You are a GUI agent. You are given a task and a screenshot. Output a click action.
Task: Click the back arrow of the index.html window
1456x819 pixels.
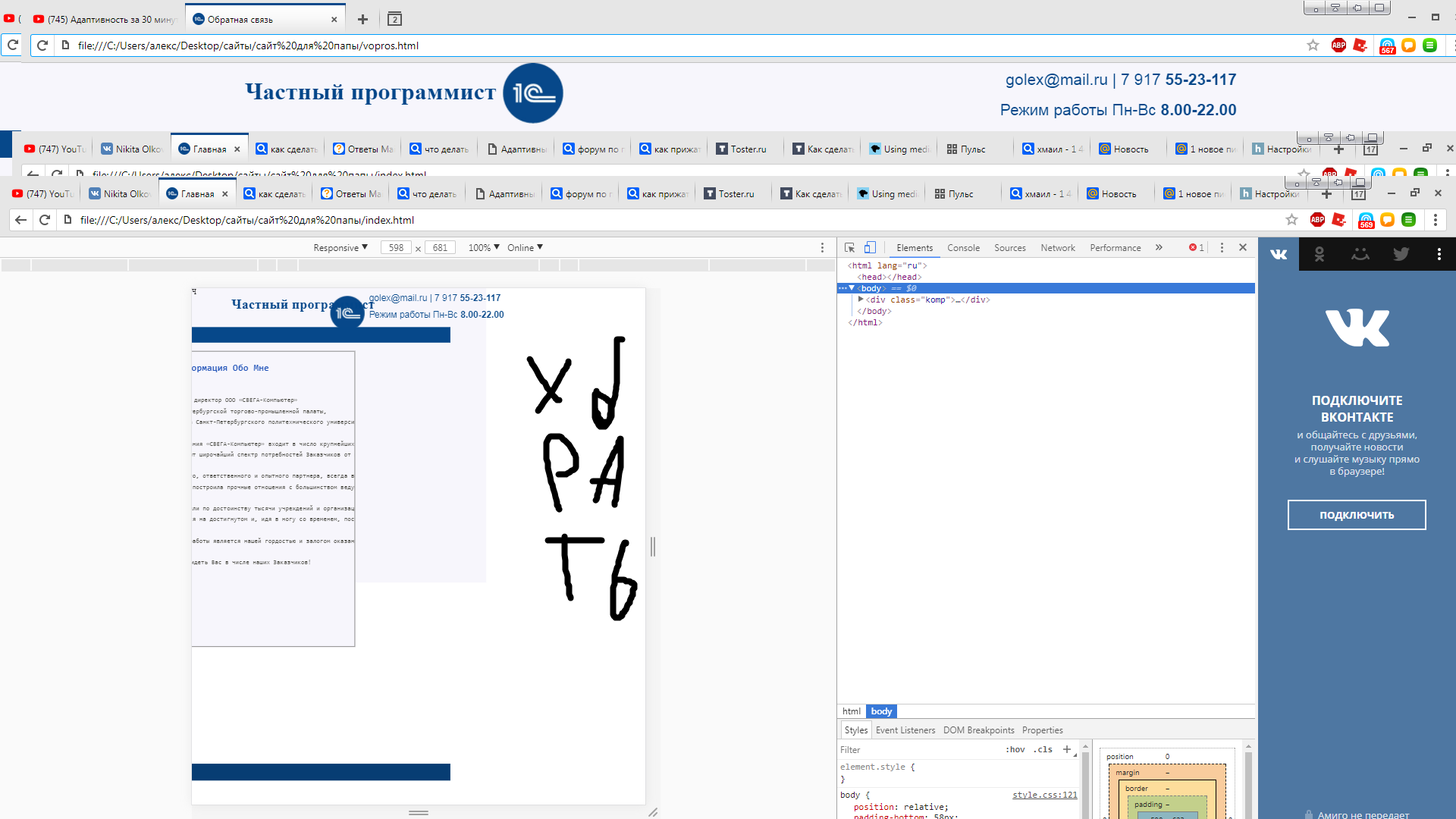tap(21, 220)
